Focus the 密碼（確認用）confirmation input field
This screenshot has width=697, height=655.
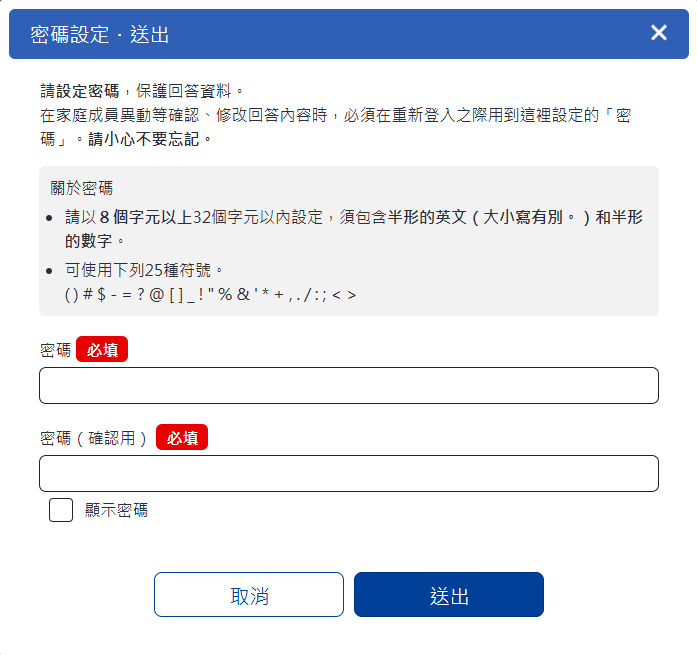coord(348,473)
